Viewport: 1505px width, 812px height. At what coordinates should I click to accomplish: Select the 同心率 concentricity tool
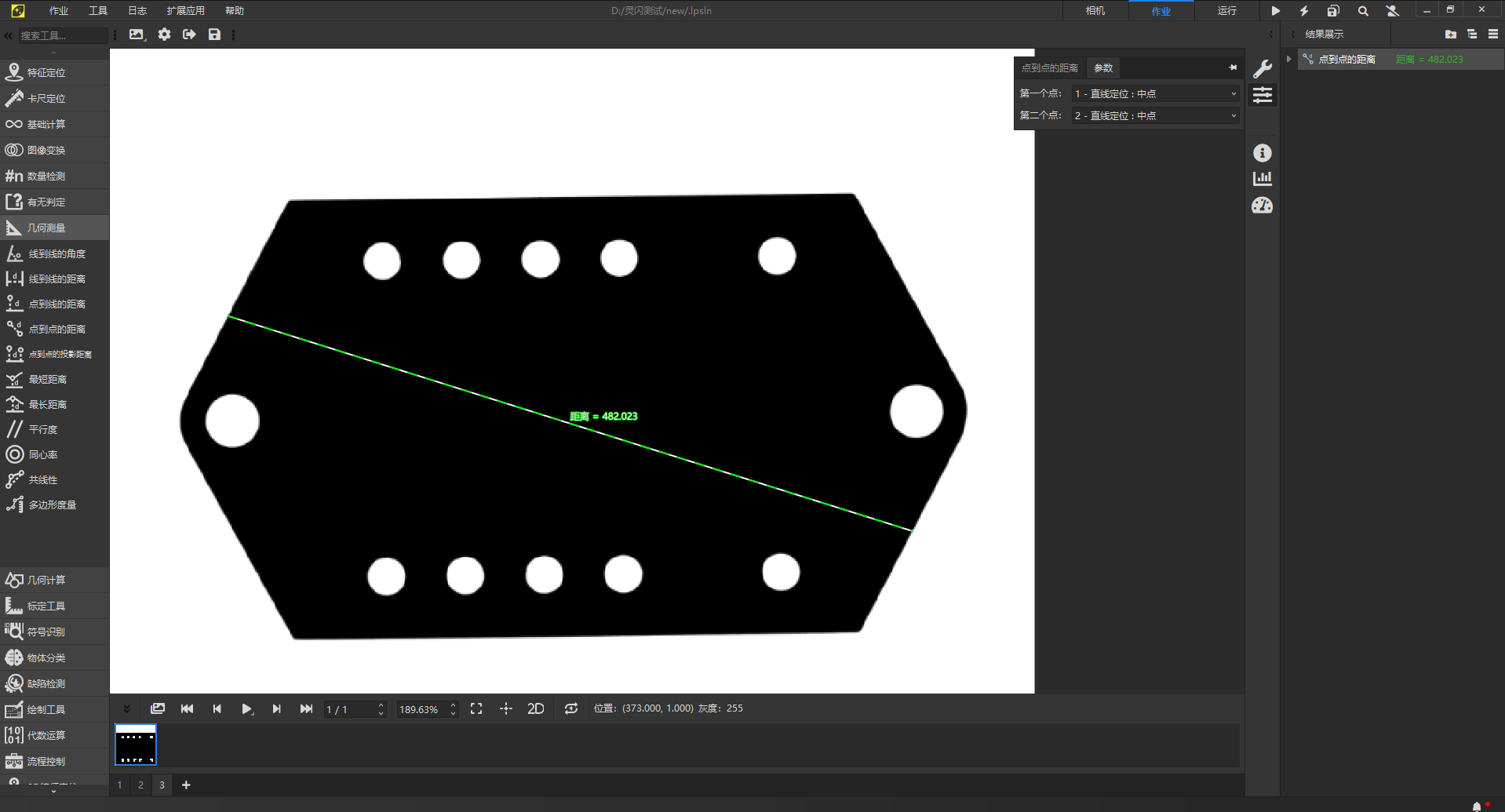42,454
